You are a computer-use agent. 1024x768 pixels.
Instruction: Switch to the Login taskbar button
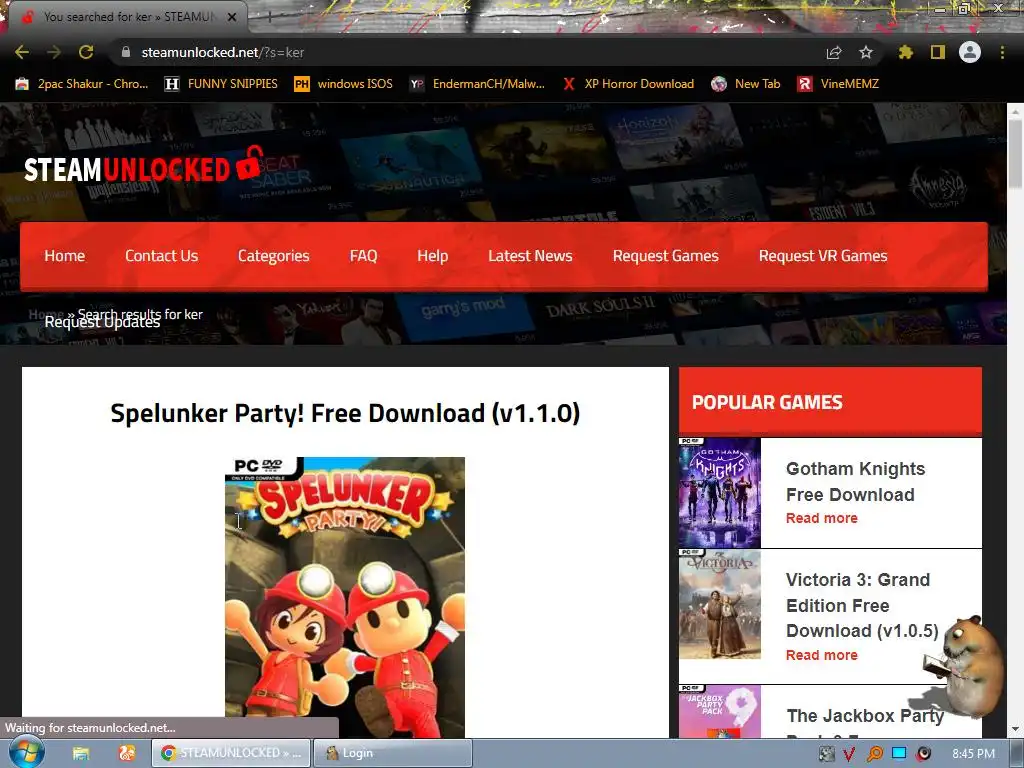pos(392,753)
